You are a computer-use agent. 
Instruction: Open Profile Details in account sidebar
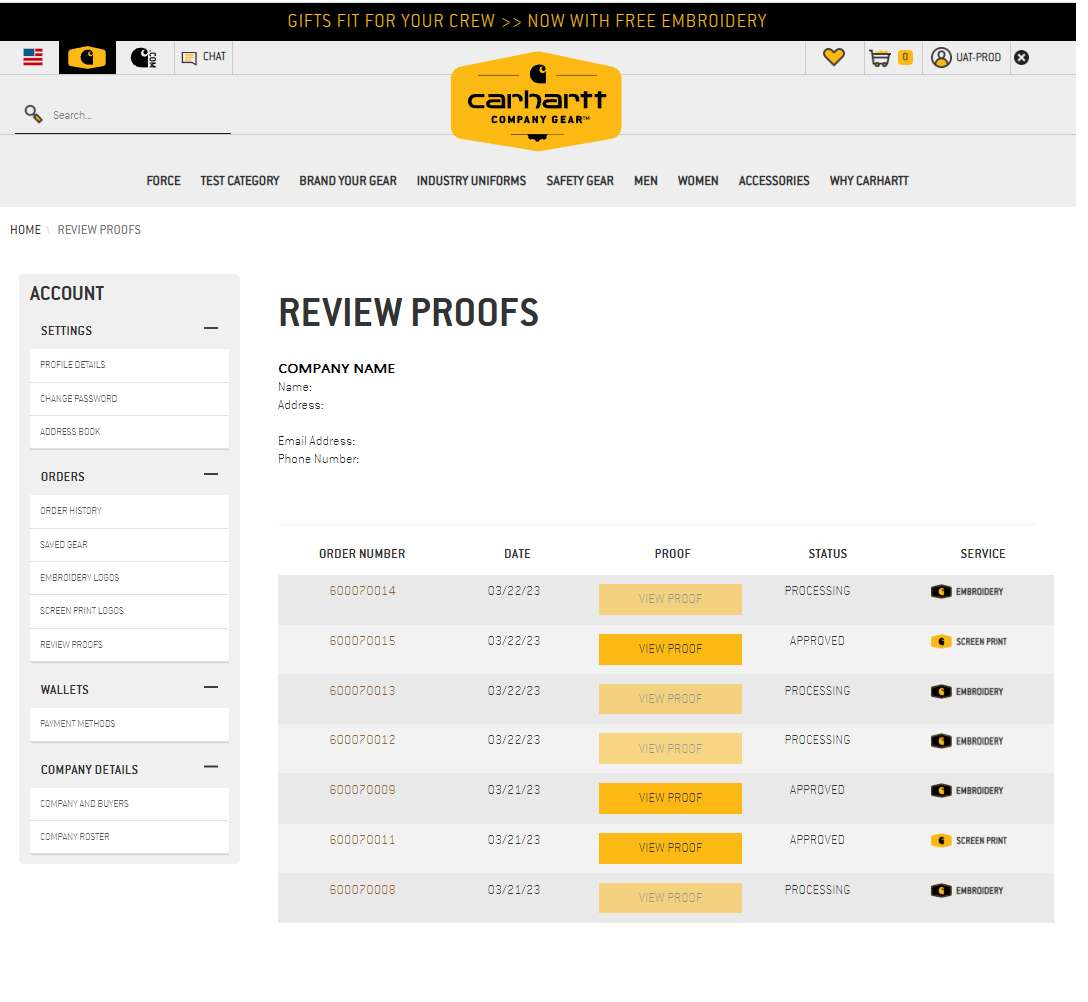130,365
